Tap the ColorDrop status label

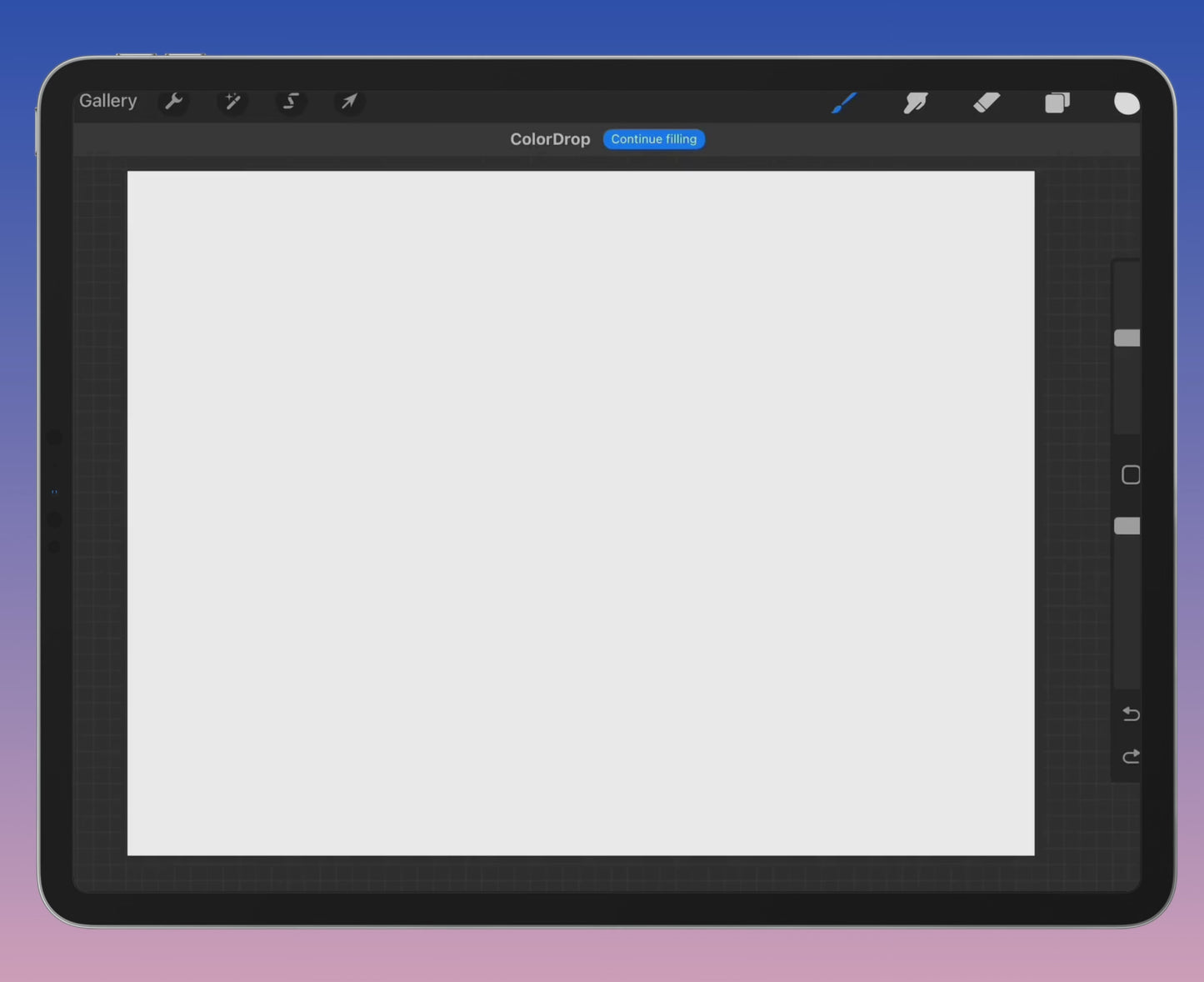pyautogui.click(x=550, y=138)
